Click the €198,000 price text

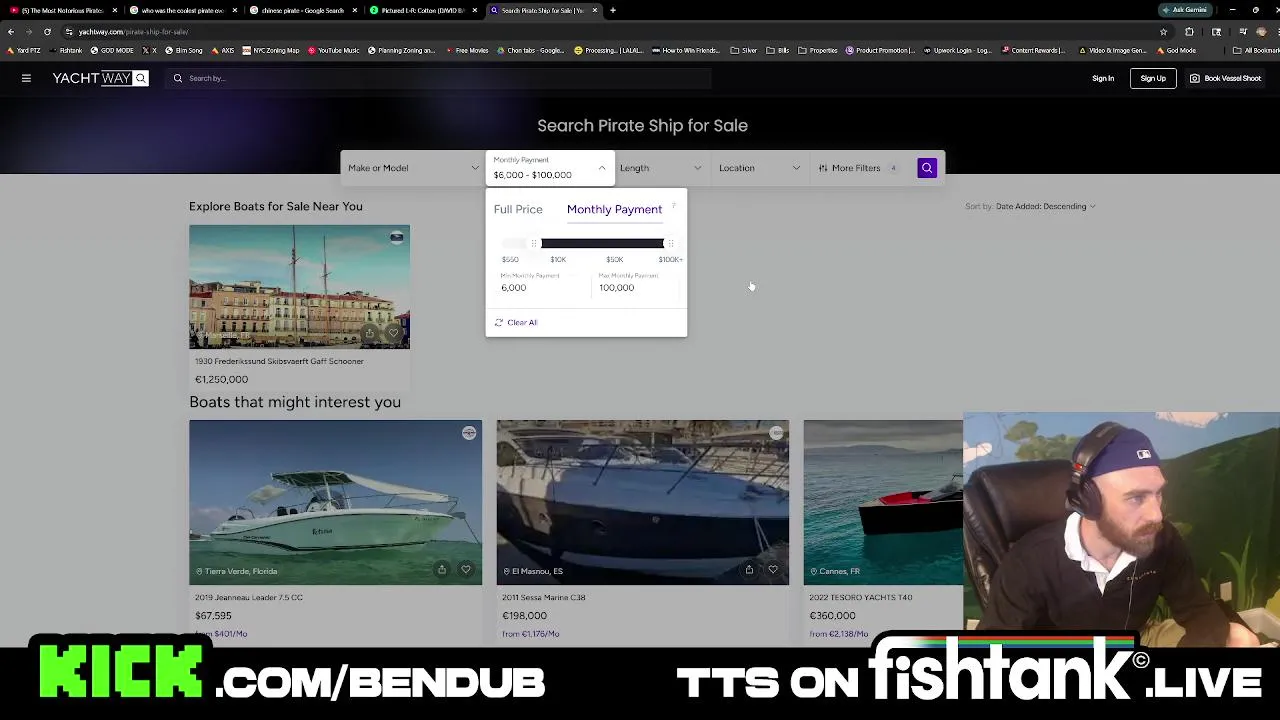[x=524, y=616]
